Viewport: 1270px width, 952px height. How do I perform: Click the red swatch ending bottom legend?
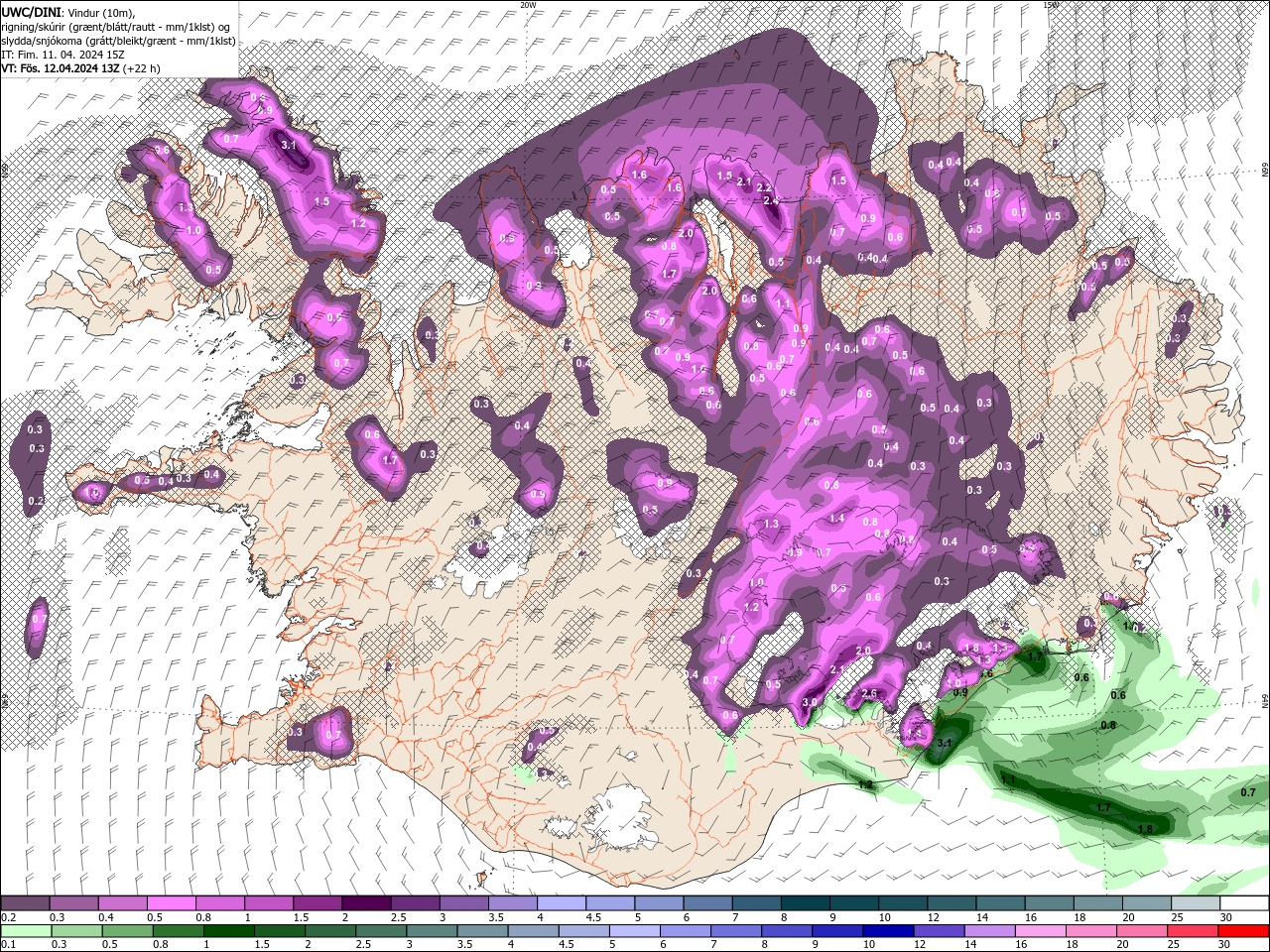coord(1243,931)
